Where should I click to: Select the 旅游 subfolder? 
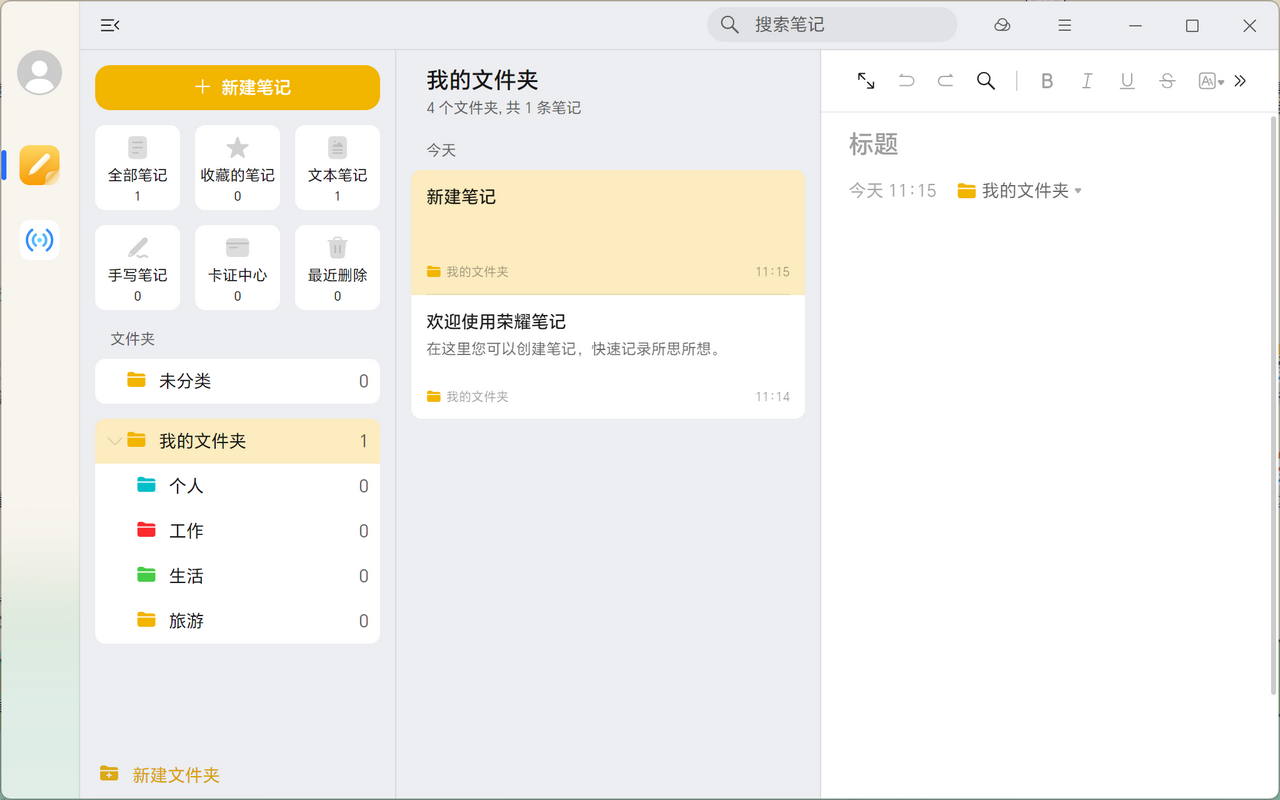click(237, 621)
